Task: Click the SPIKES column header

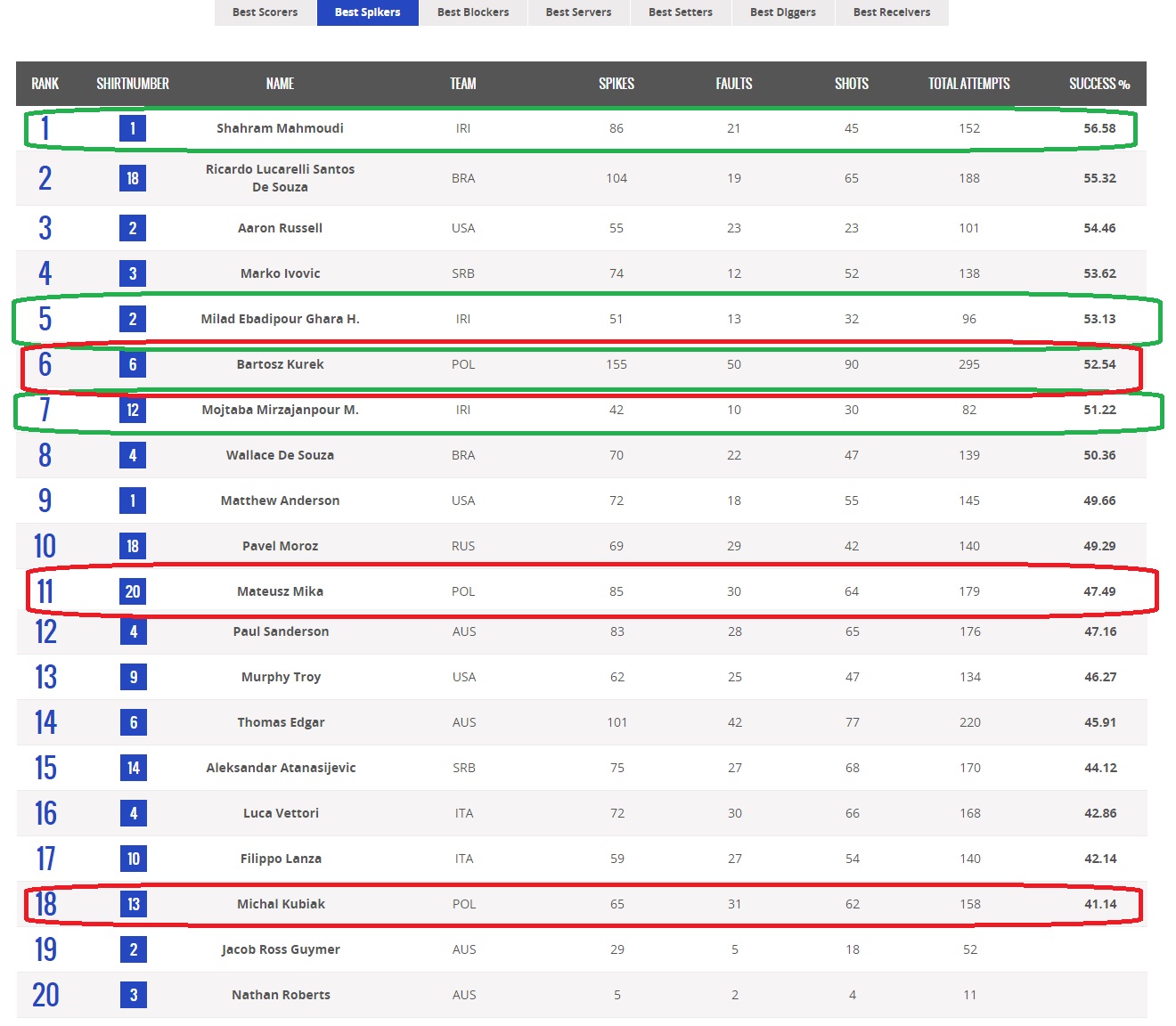Action: coord(616,84)
